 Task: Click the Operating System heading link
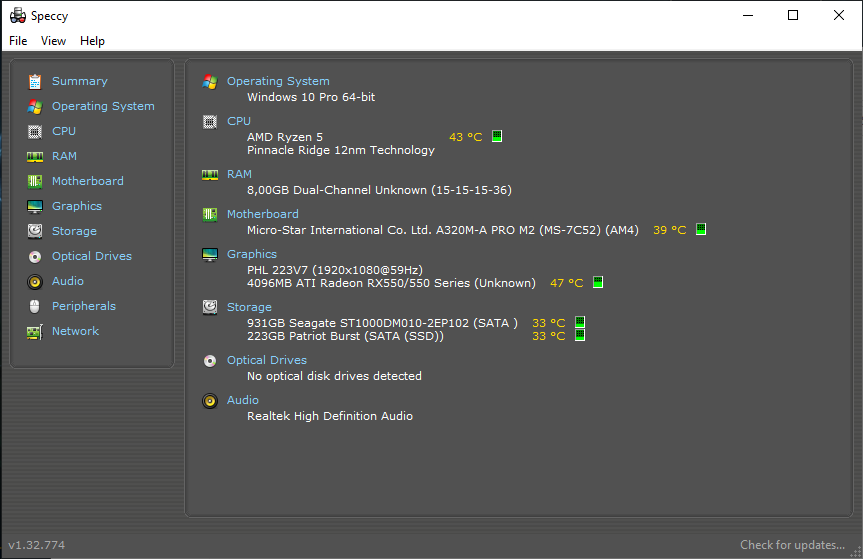pyautogui.click(x=278, y=81)
